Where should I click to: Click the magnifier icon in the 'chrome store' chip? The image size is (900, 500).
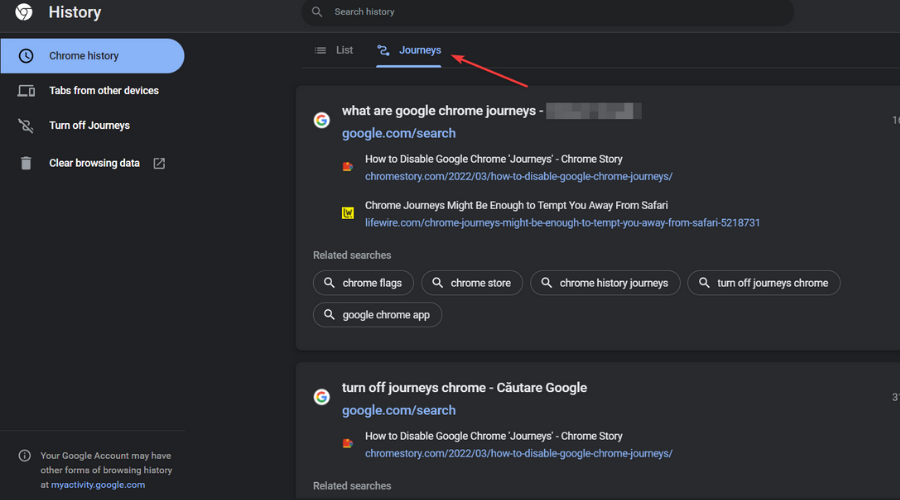(x=437, y=283)
